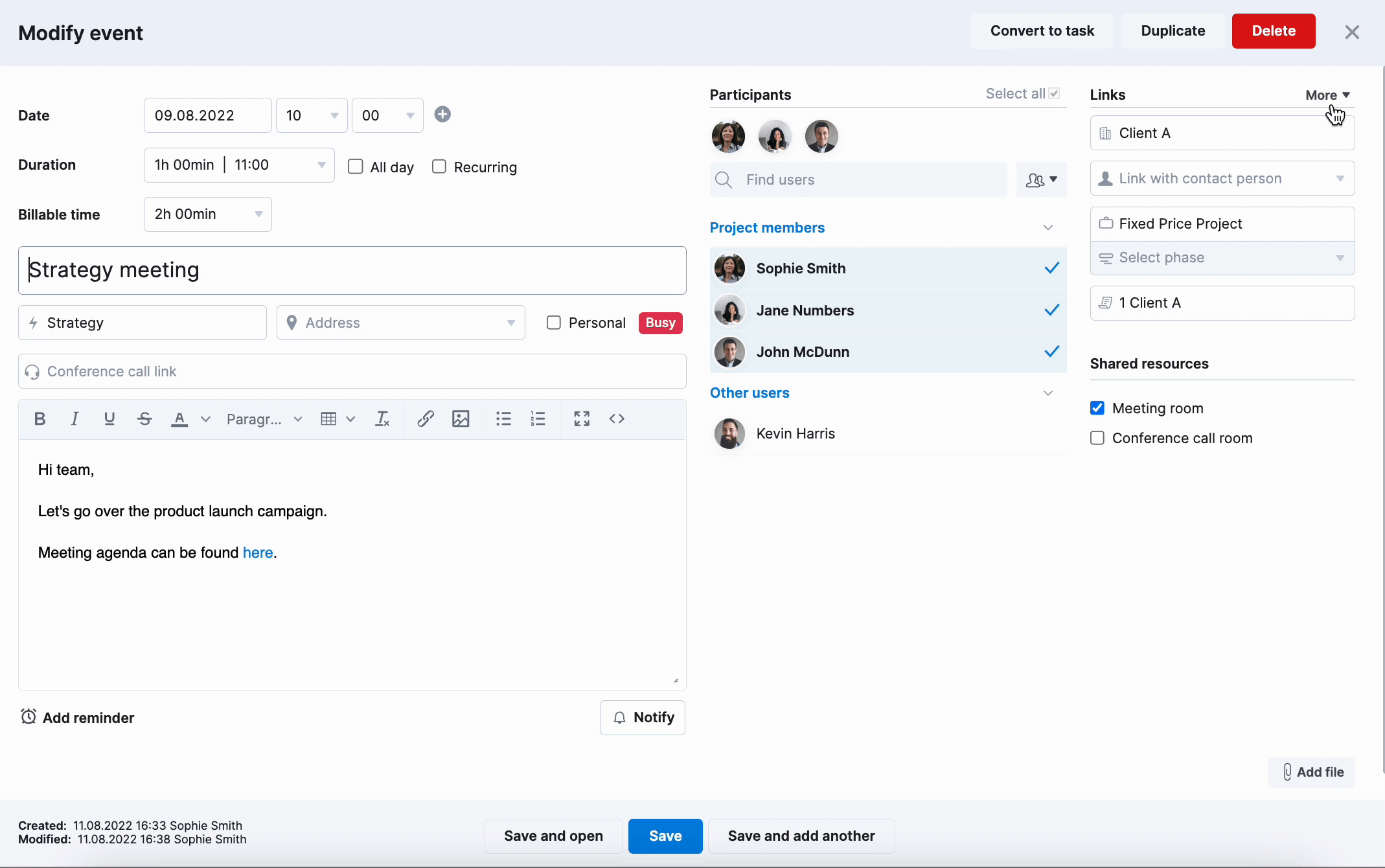Open the Select phase dropdown
Viewport: 1385px width, 868px height.
[x=1222, y=258]
